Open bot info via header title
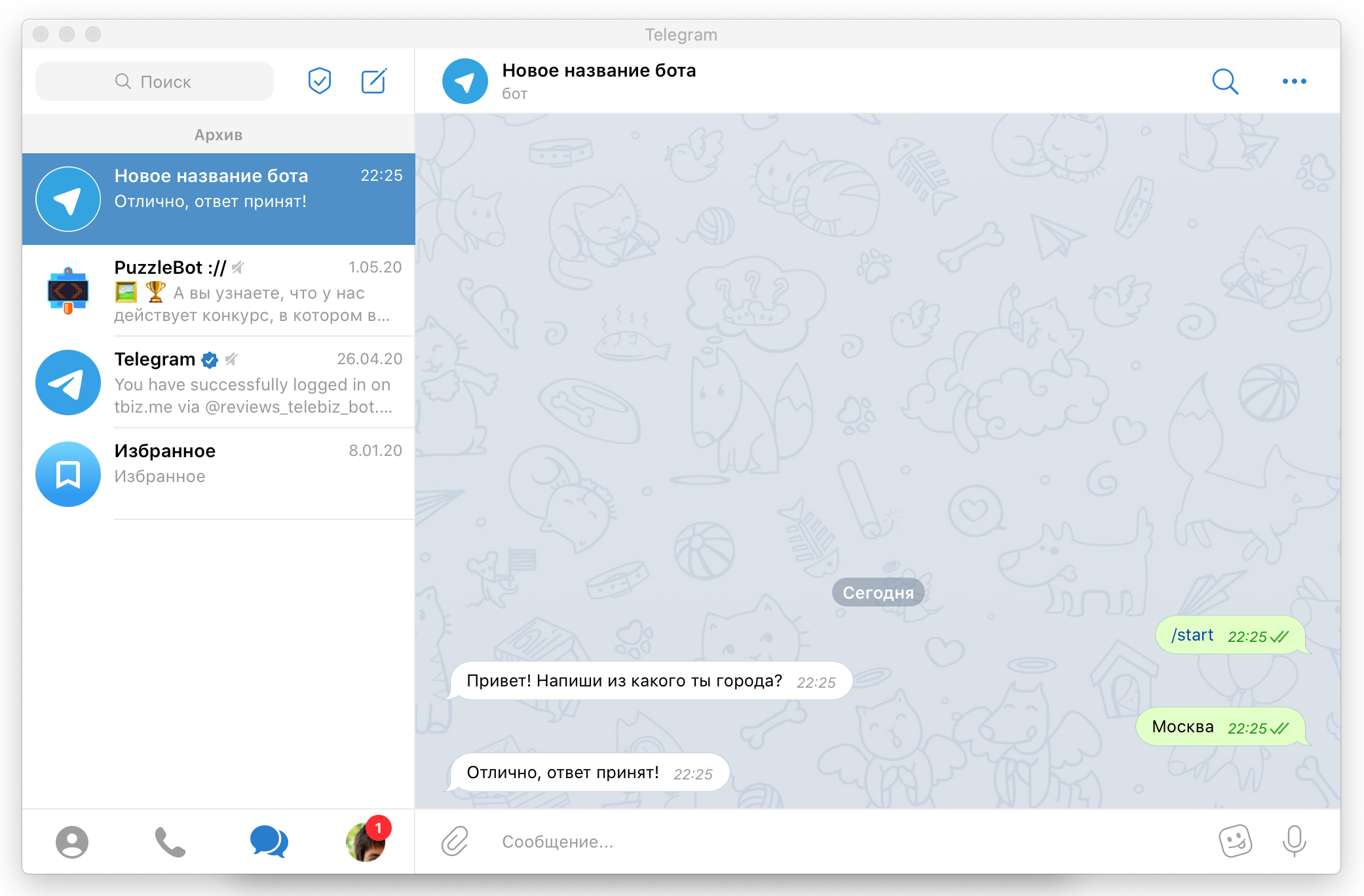This screenshot has width=1364, height=896. [x=599, y=70]
